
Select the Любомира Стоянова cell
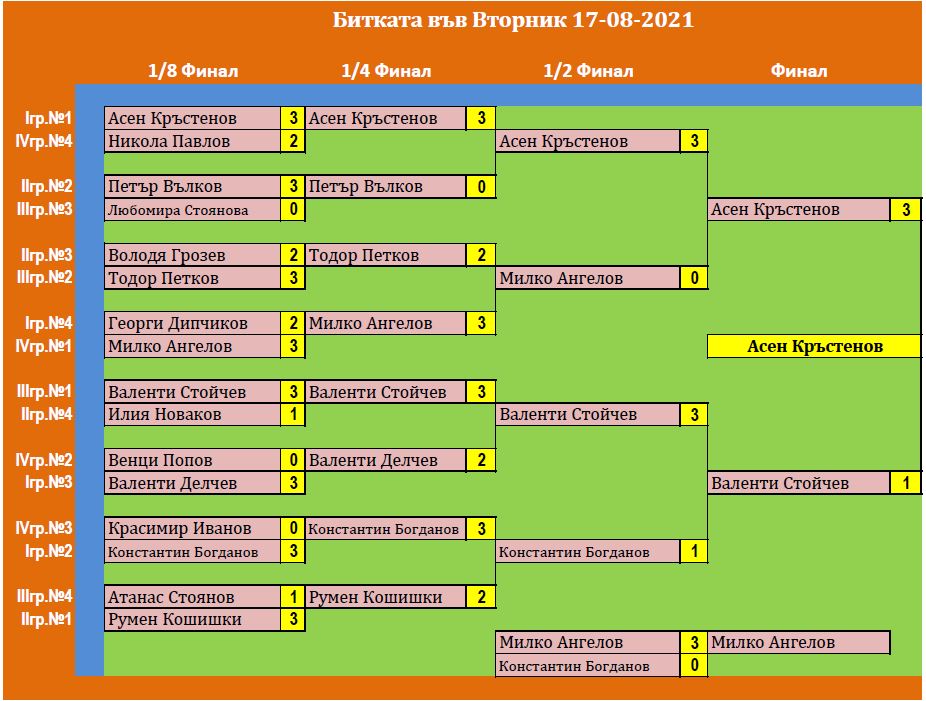click(x=192, y=210)
